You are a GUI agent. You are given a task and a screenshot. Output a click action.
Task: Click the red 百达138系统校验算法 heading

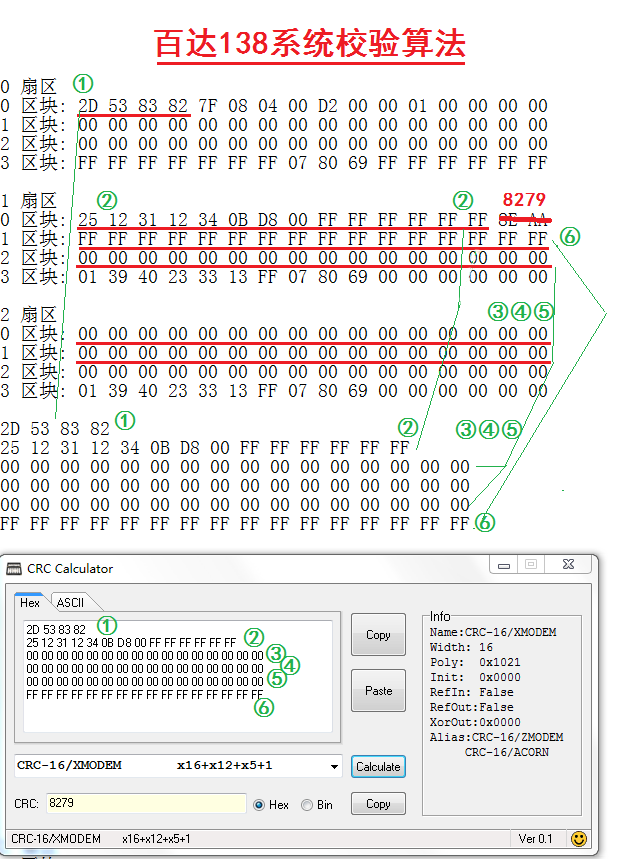click(x=310, y=44)
